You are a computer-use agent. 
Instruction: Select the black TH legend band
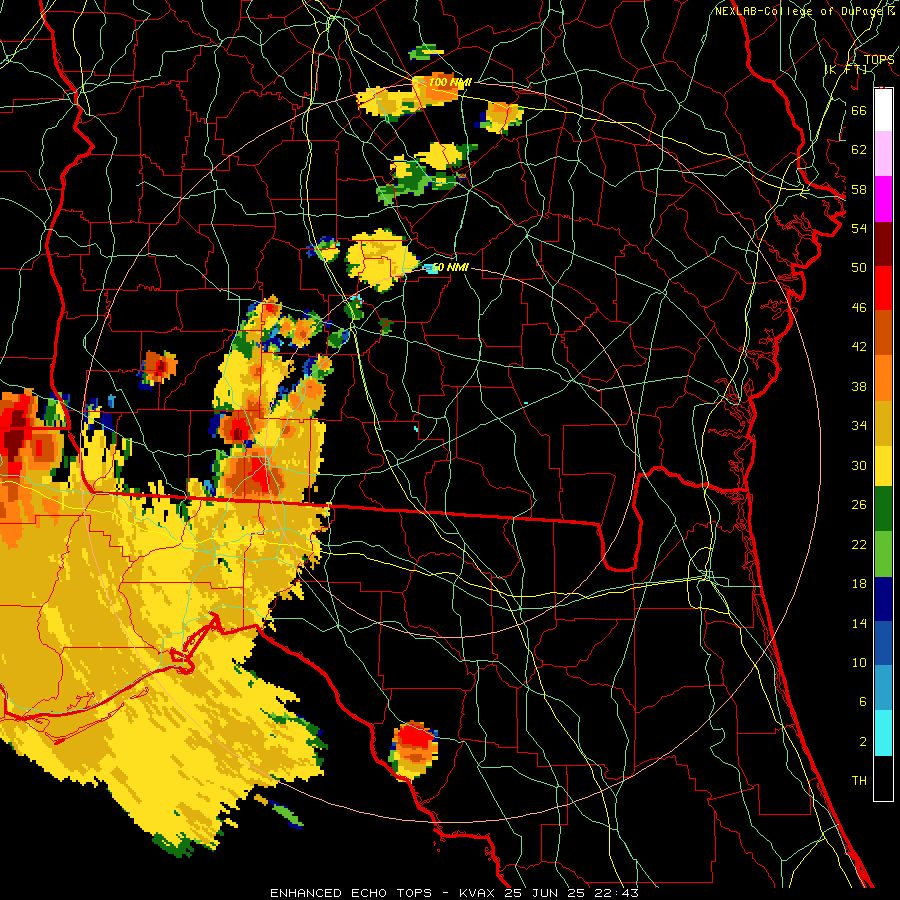pos(883,778)
